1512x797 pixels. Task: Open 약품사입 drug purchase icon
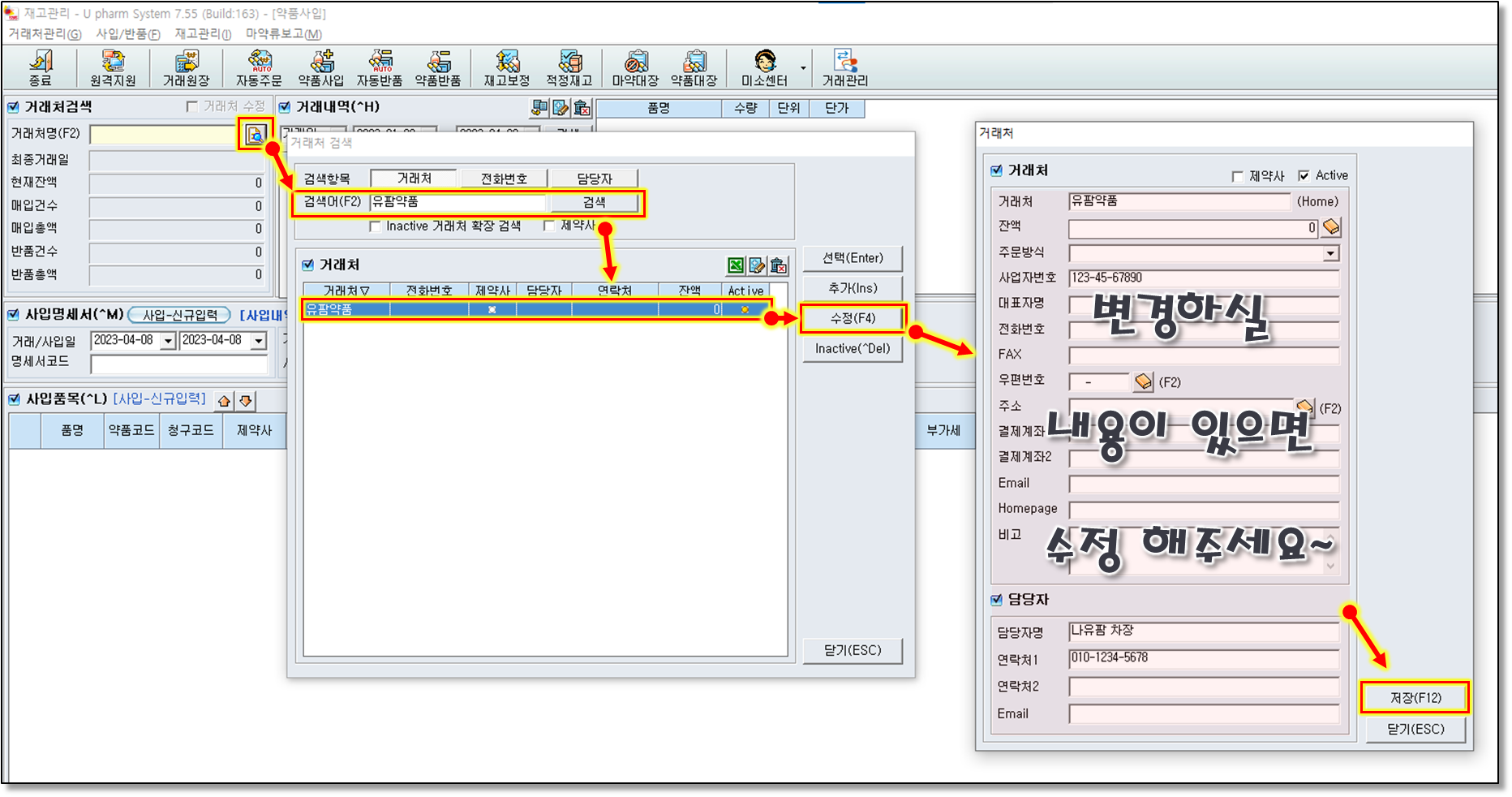321,67
